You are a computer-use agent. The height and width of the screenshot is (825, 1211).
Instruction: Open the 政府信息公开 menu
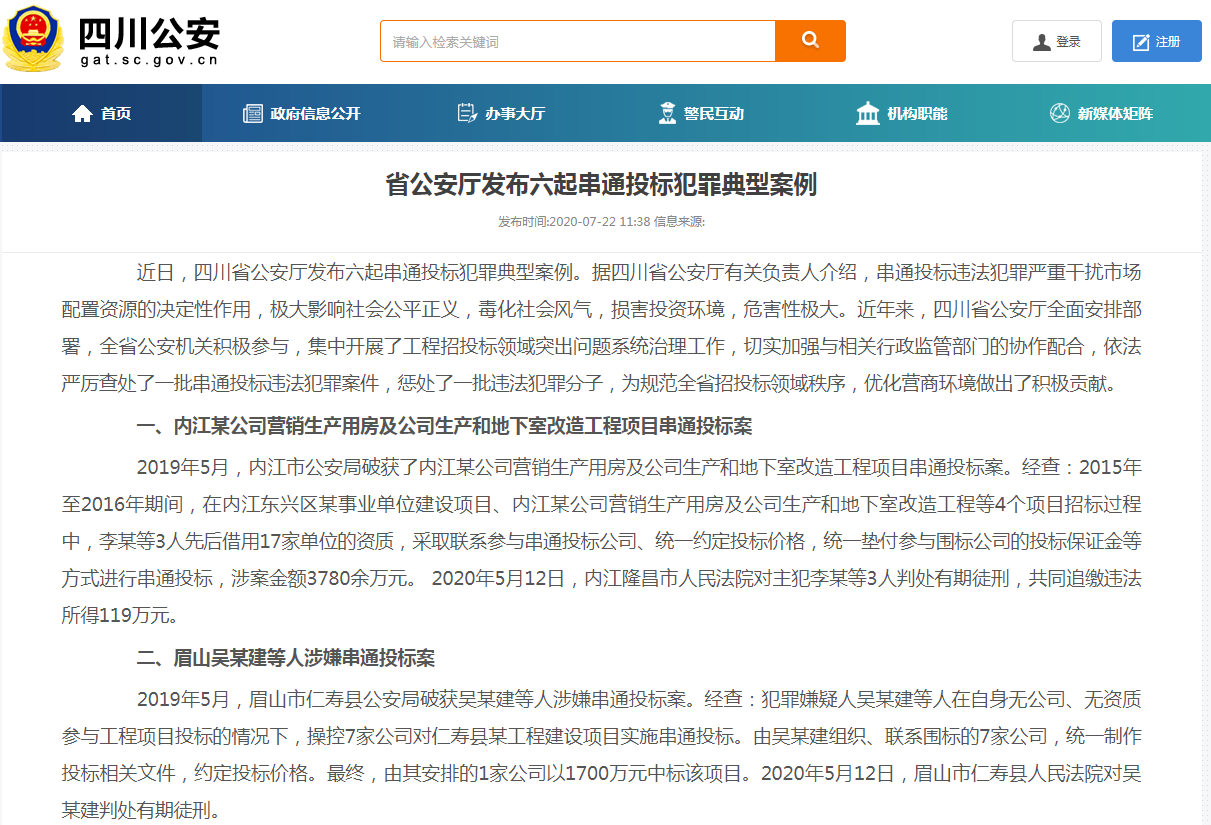302,113
